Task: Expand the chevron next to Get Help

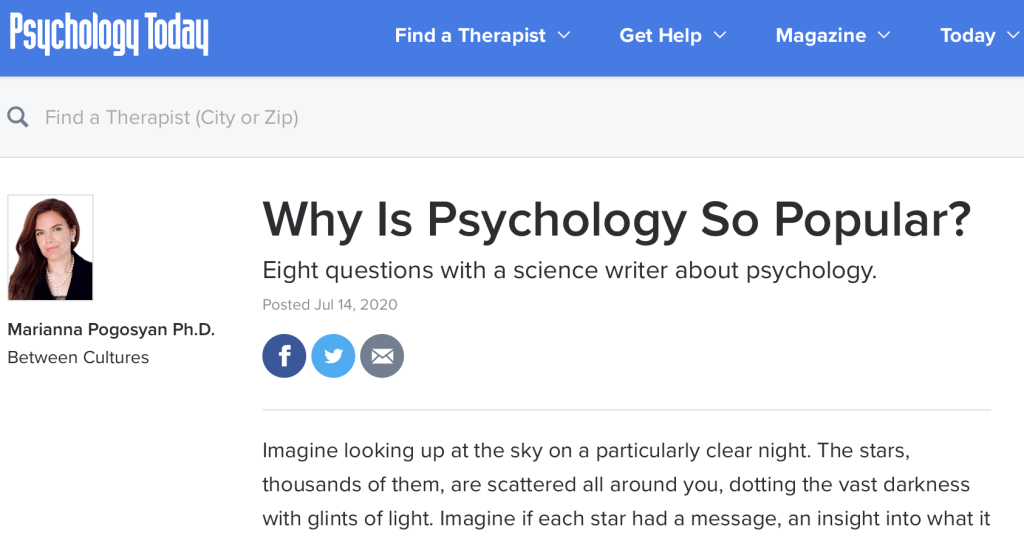Action: [720, 36]
